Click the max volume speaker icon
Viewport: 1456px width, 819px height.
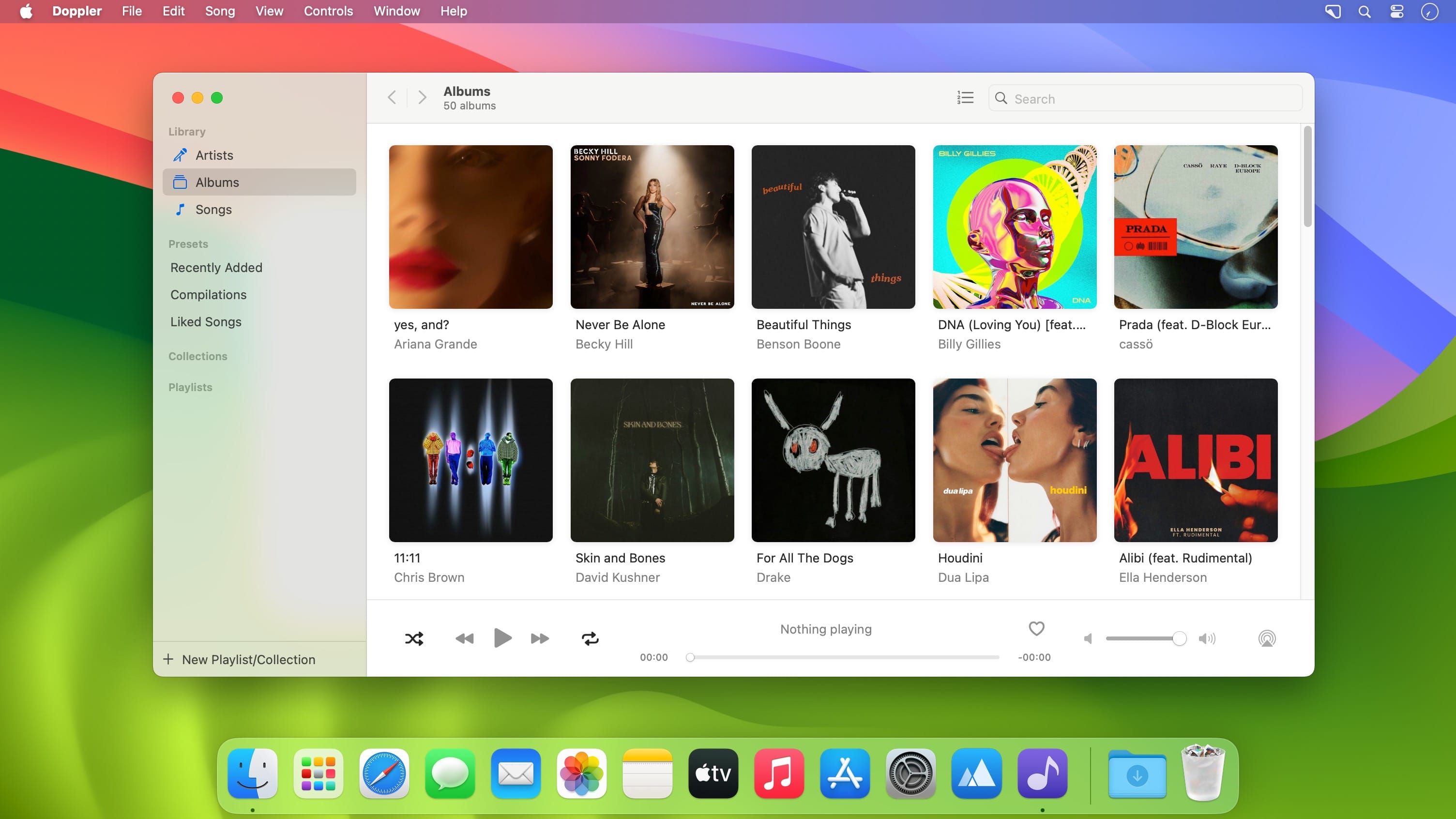1207,639
